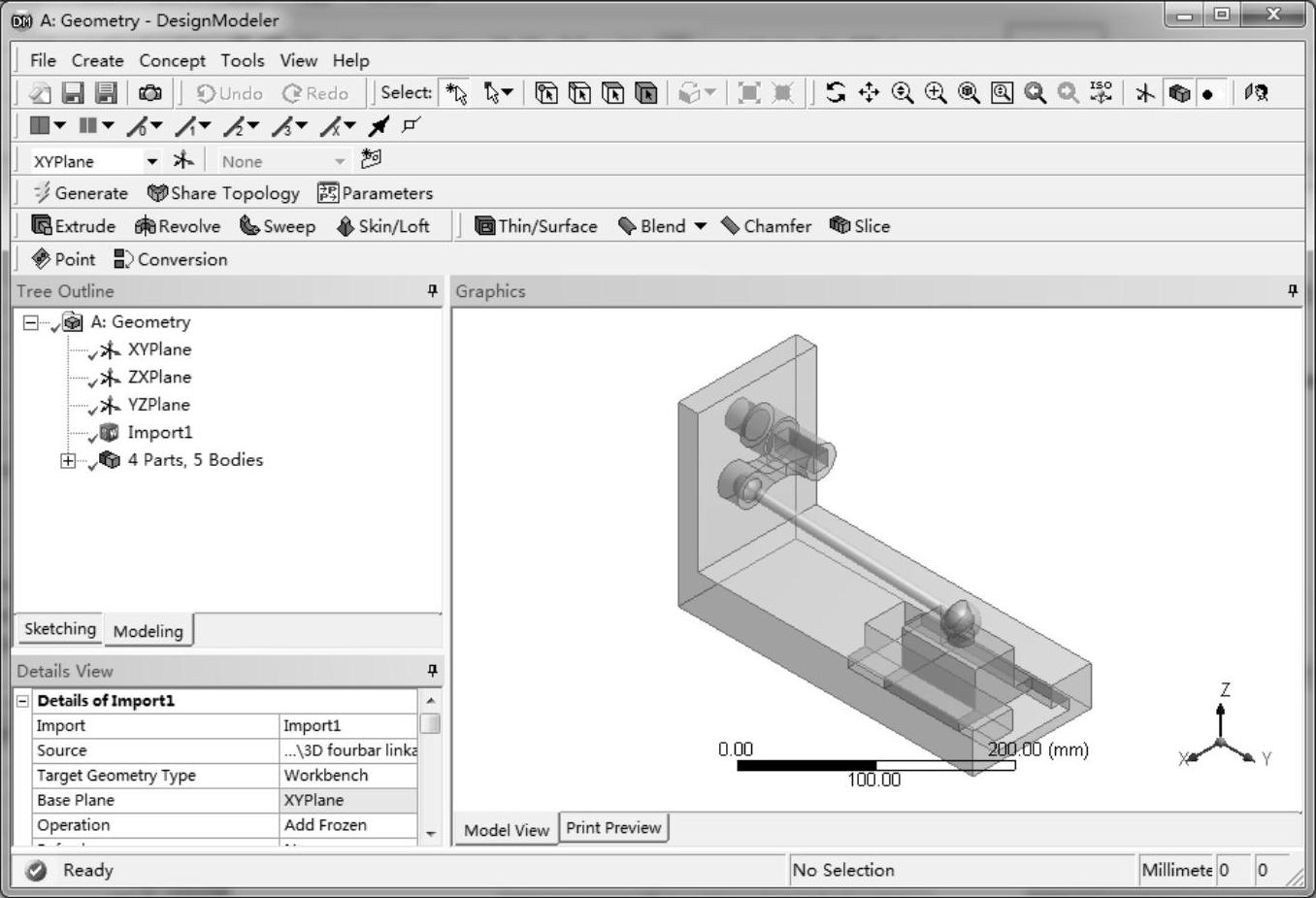1316x898 pixels.
Task: Open the Concept menu
Action: click(172, 60)
